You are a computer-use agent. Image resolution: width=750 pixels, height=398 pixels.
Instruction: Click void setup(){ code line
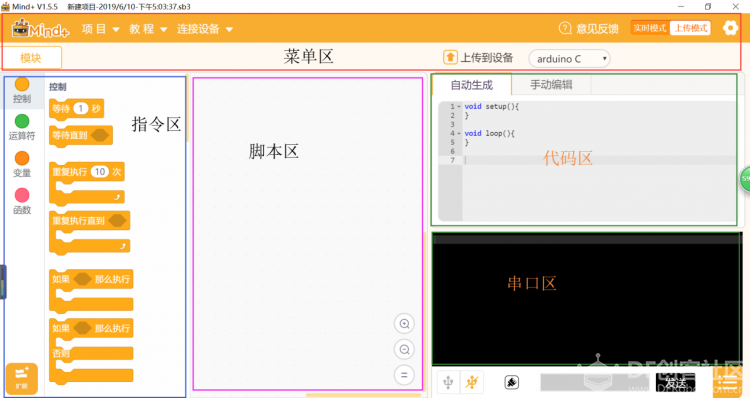click(x=492, y=107)
